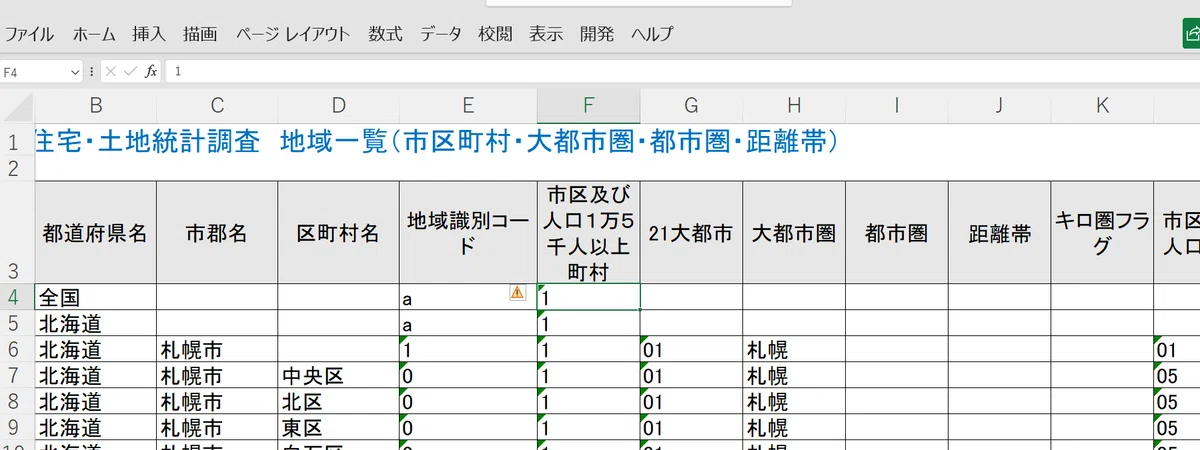
Task: Click the 区町村名 header cell
Action: 338,233
